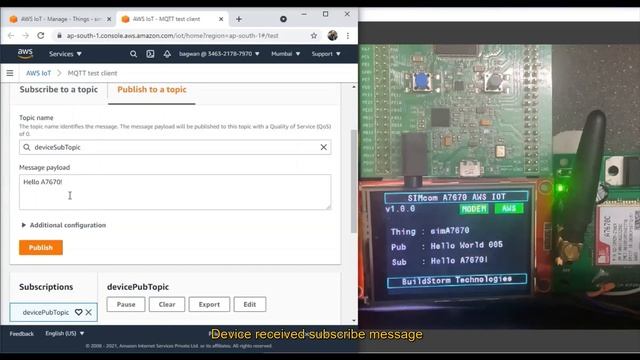Reload the browser page
The width and height of the screenshot is (640, 360).
click(x=41, y=36)
